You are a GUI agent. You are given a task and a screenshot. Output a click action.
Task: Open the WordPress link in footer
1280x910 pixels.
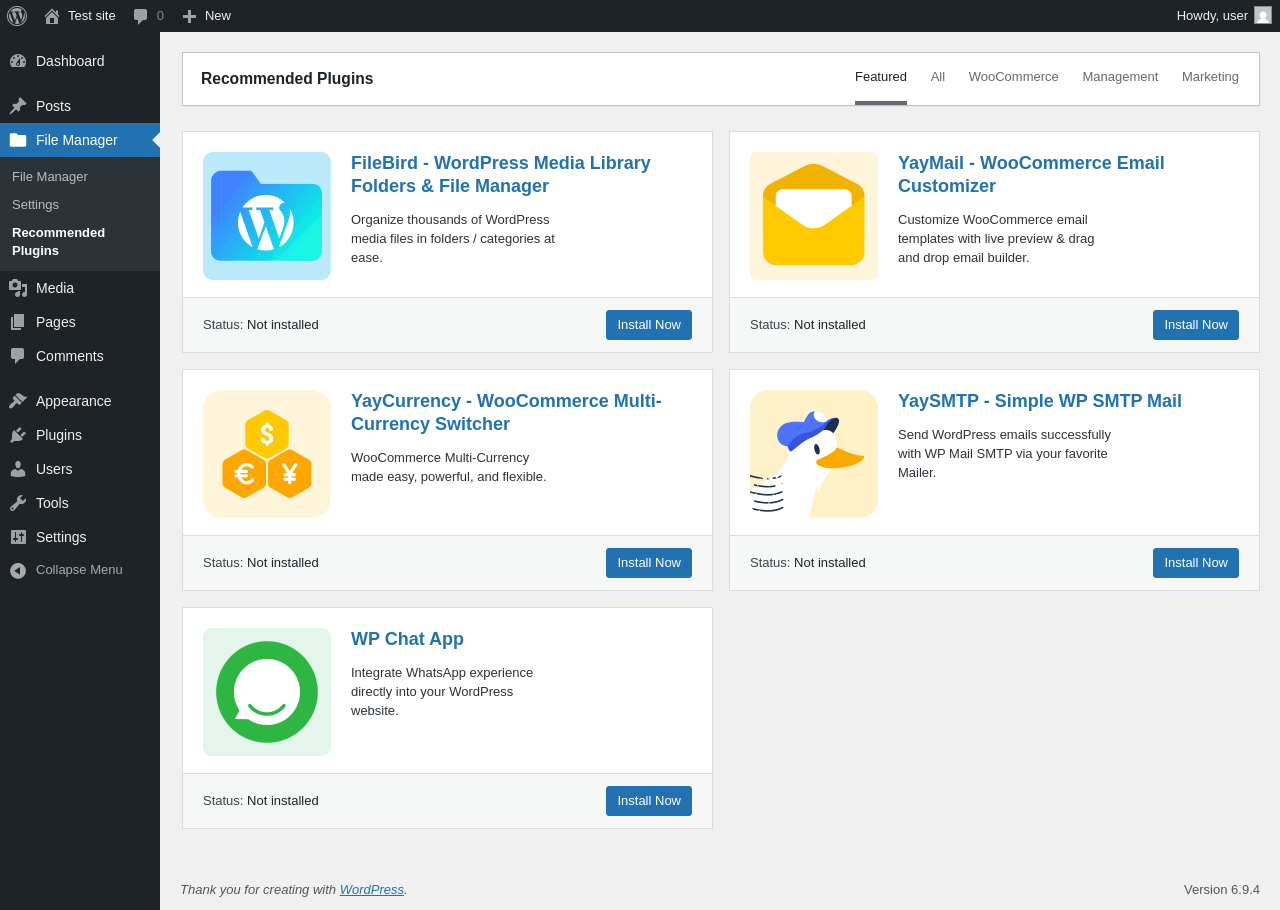click(x=371, y=890)
